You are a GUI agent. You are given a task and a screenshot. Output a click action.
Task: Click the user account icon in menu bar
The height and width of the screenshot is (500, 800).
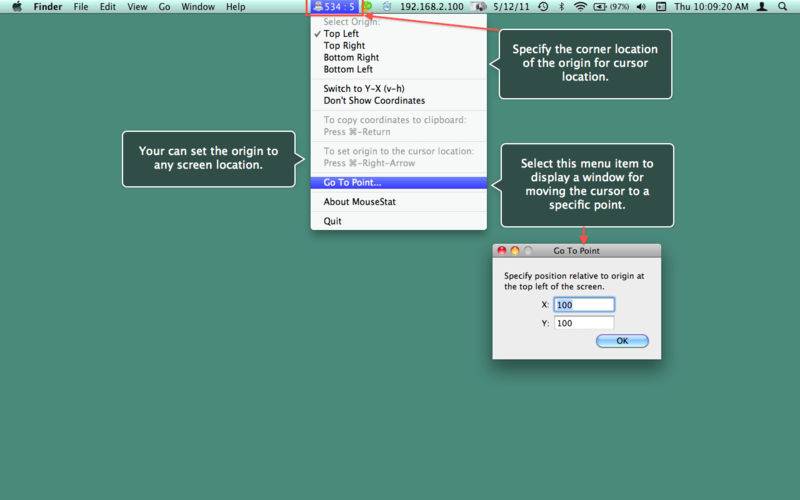pyautogui.click(x=764, y=7)
